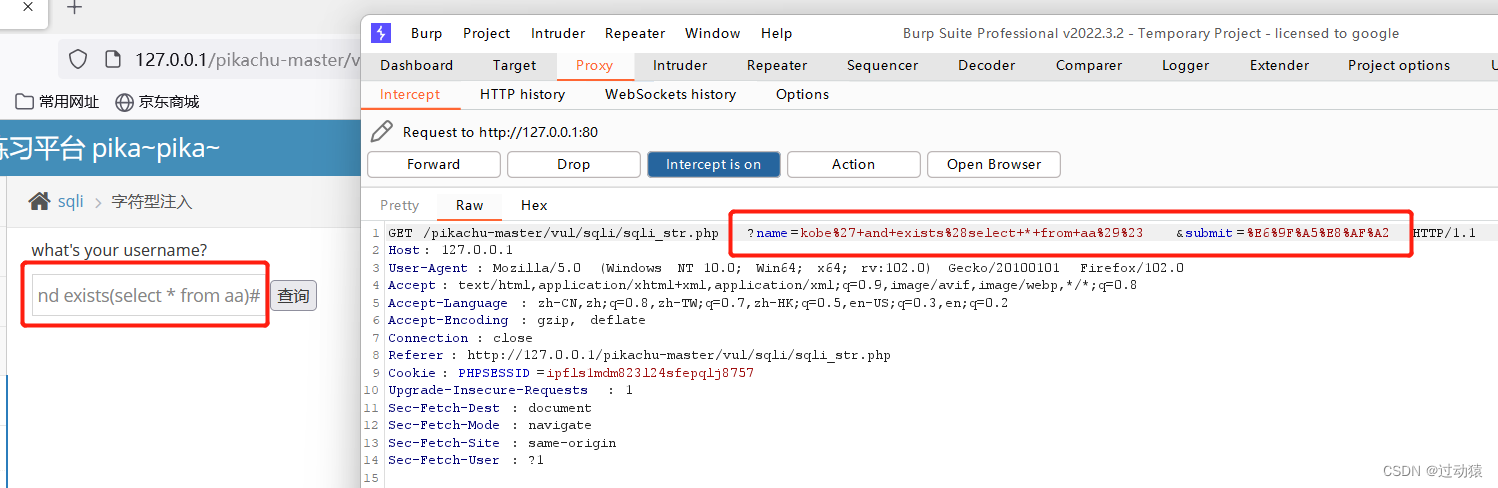Open the Window menu
This screenshot has height=488, width=1498.
713,33
